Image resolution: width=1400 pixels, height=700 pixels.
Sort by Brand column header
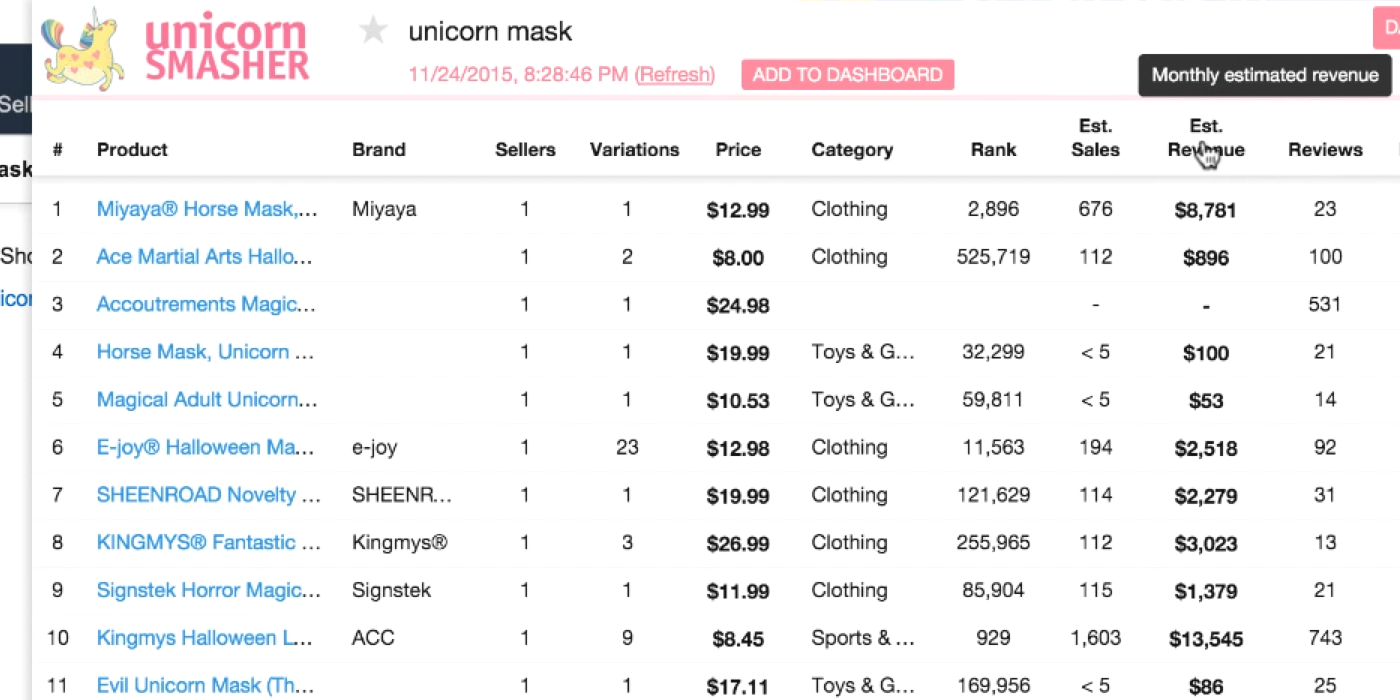pos(378,150)
